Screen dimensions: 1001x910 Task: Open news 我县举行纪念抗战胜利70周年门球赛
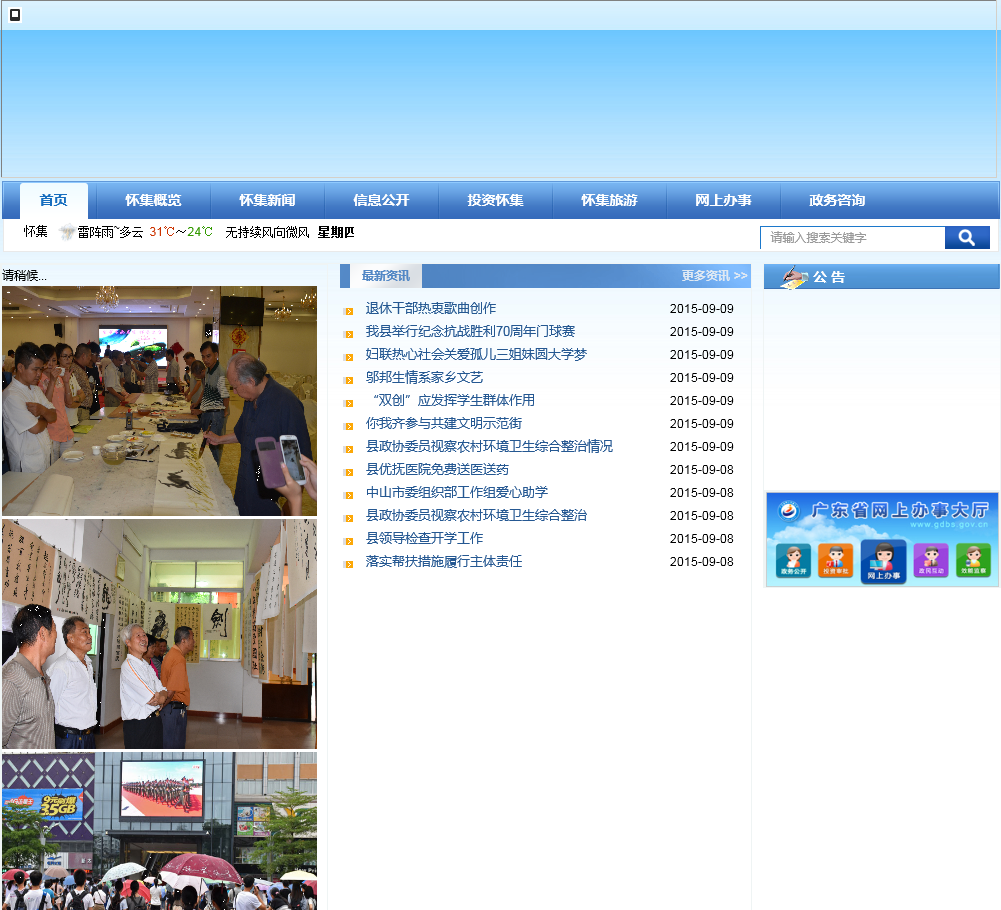(470, 331)
